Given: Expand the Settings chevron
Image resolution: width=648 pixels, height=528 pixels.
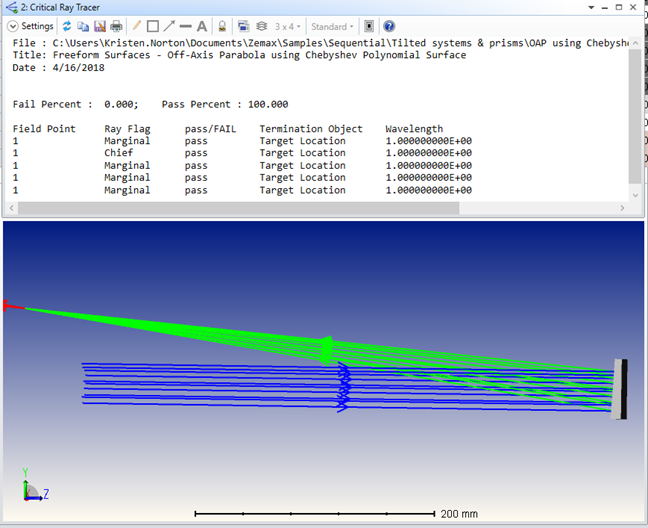Looking at the screenshot, I should (x=13, y=26).
